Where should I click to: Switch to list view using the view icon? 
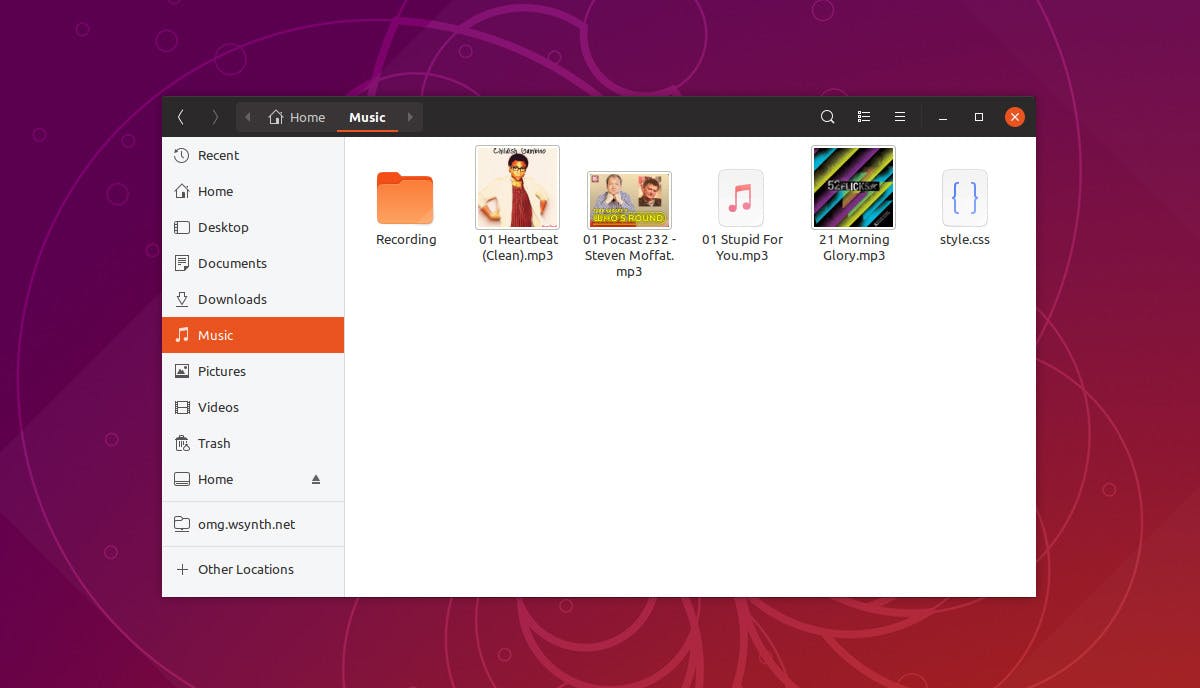(x=863, y=117)
